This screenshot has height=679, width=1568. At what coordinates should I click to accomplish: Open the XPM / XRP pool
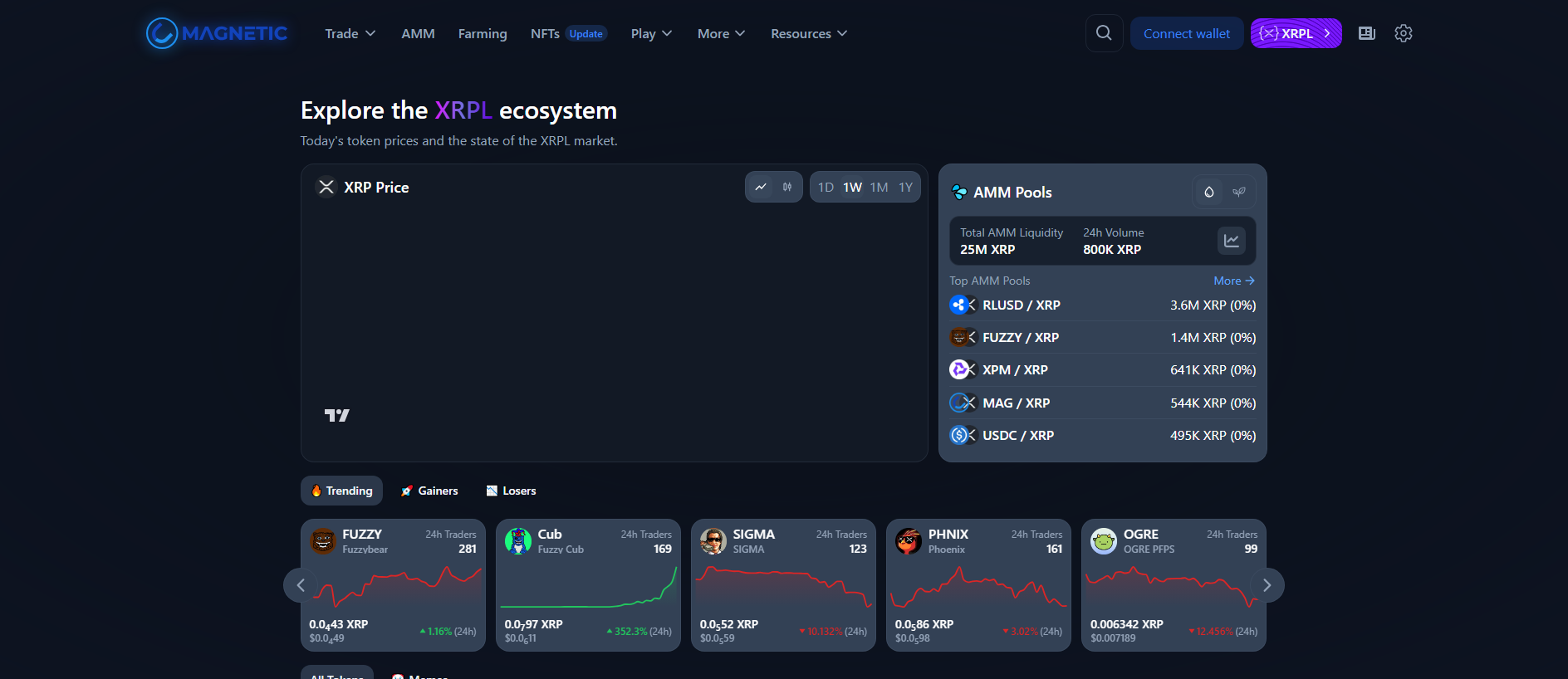[x=1102, y=369]
